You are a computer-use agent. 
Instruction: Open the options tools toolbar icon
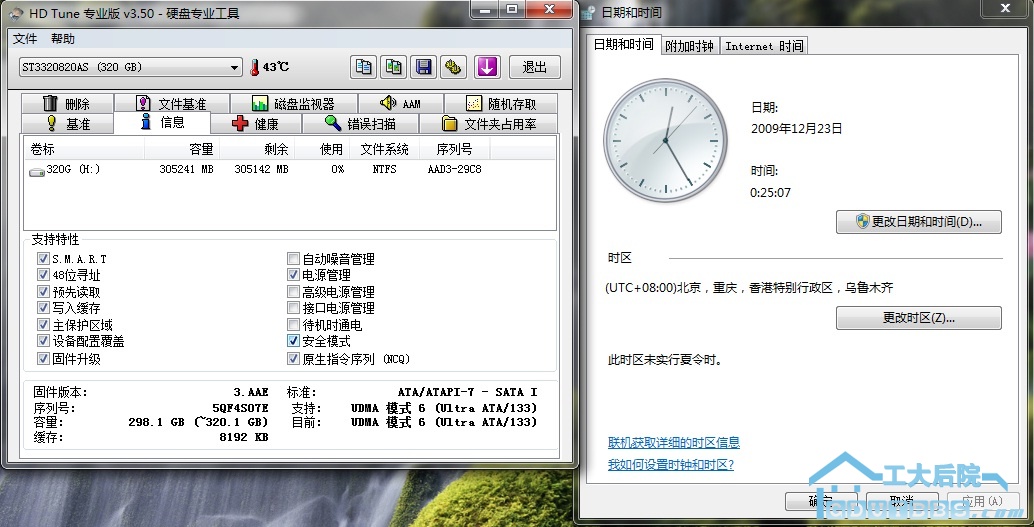454,67
